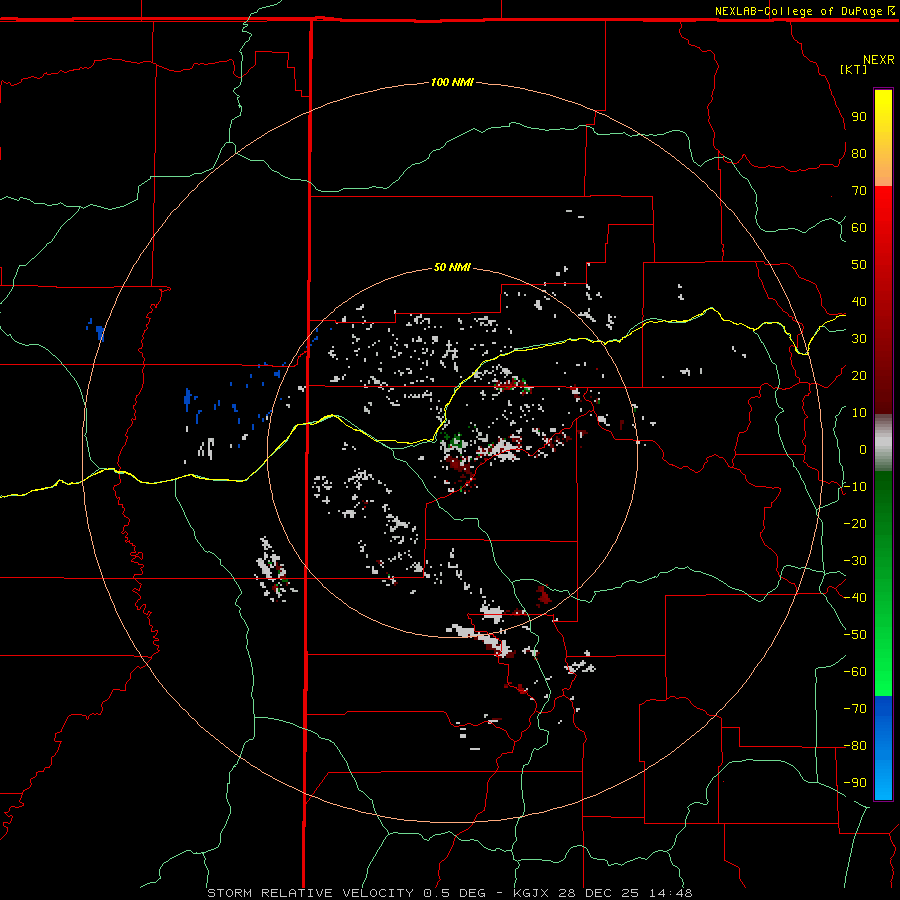Click the 80 value on velocity scale

pyautogui.click(x=859, y=153)
